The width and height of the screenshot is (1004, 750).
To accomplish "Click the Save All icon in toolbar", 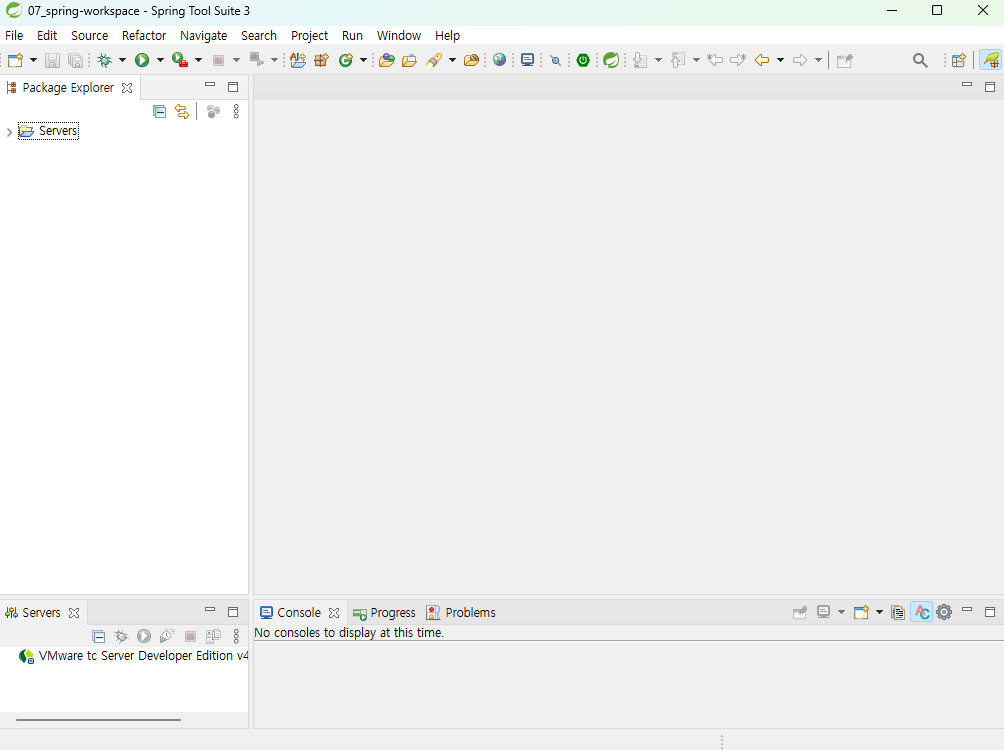I will 76,60.
